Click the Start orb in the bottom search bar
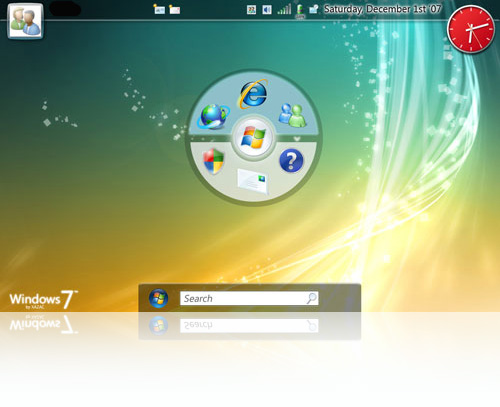 coord(158,298)
